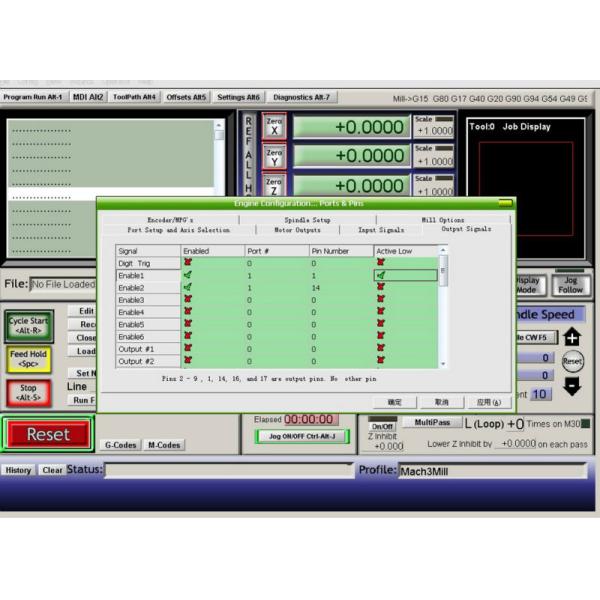Click the round spindle Reset button
This screenshot has height=600, width=600.
[572, 361]
